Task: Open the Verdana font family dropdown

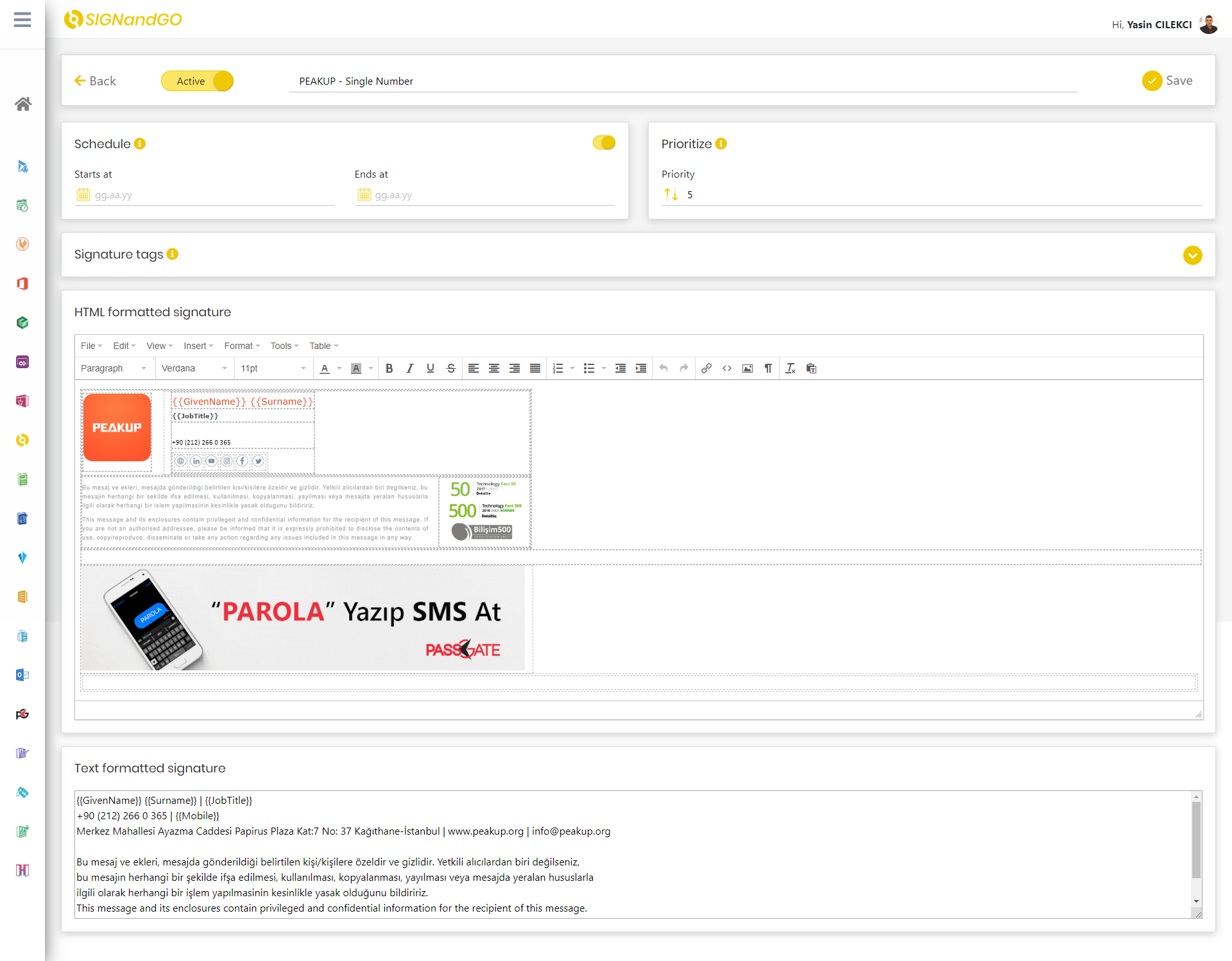Action: click(193, 368)
